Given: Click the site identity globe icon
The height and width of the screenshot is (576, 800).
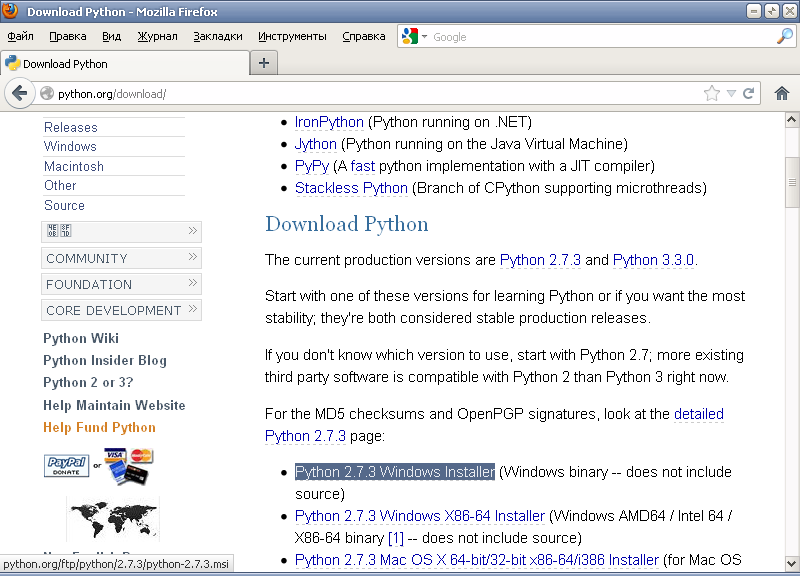Looking at the screenshot, I should pos(47,93).
